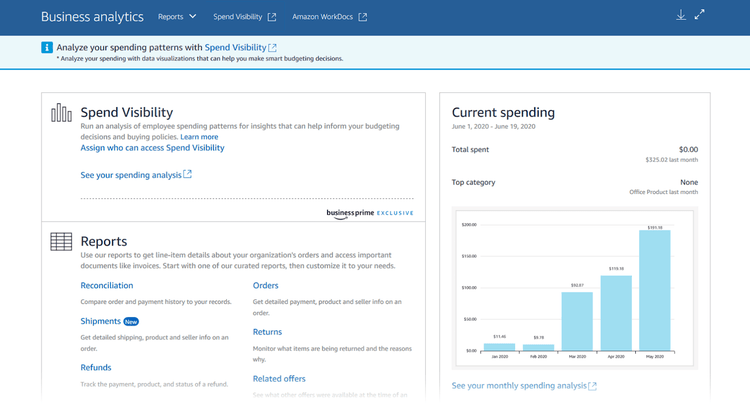The image size is (750, 404).
Task: Click the May 2020 bar in chart
Action: (655, 291)
